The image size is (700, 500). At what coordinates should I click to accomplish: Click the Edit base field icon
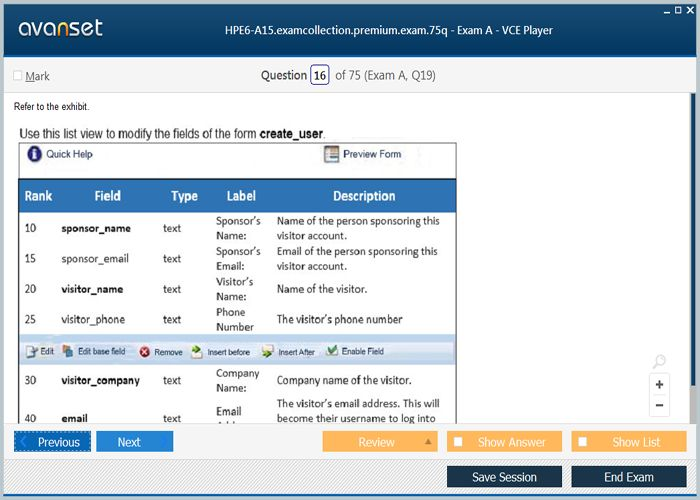(68, 352)
